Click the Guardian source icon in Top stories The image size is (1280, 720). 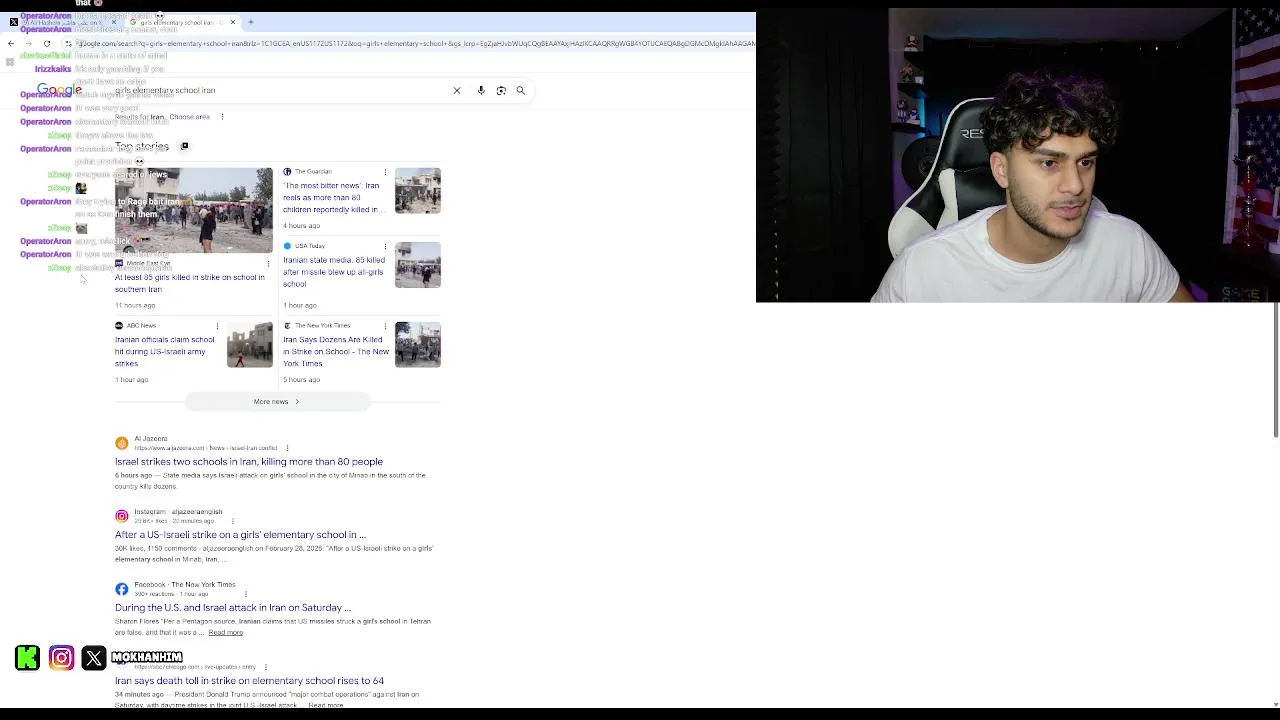[287, 172]
